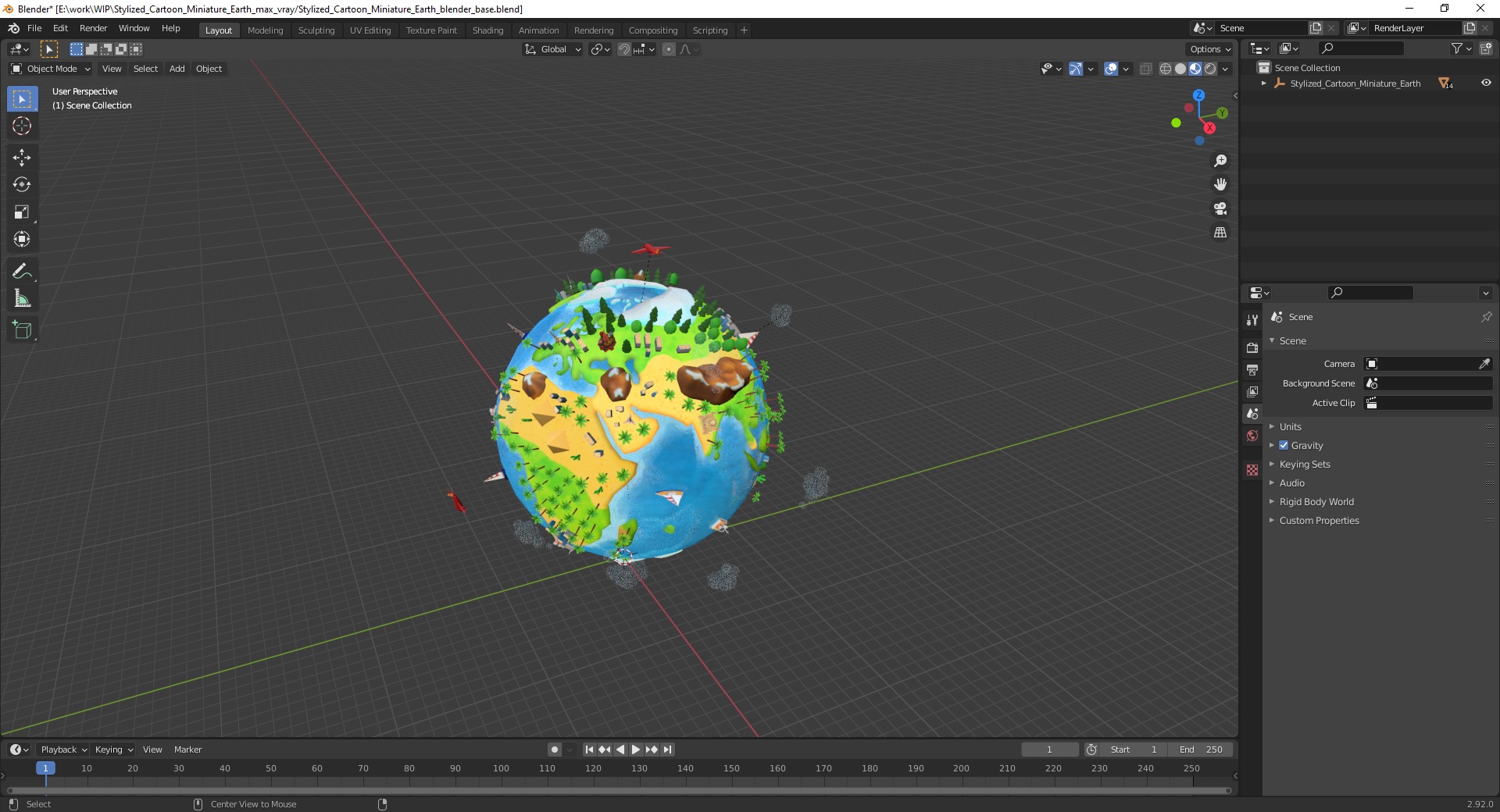
Task: Open the Render menu
Action: [93, 28]
